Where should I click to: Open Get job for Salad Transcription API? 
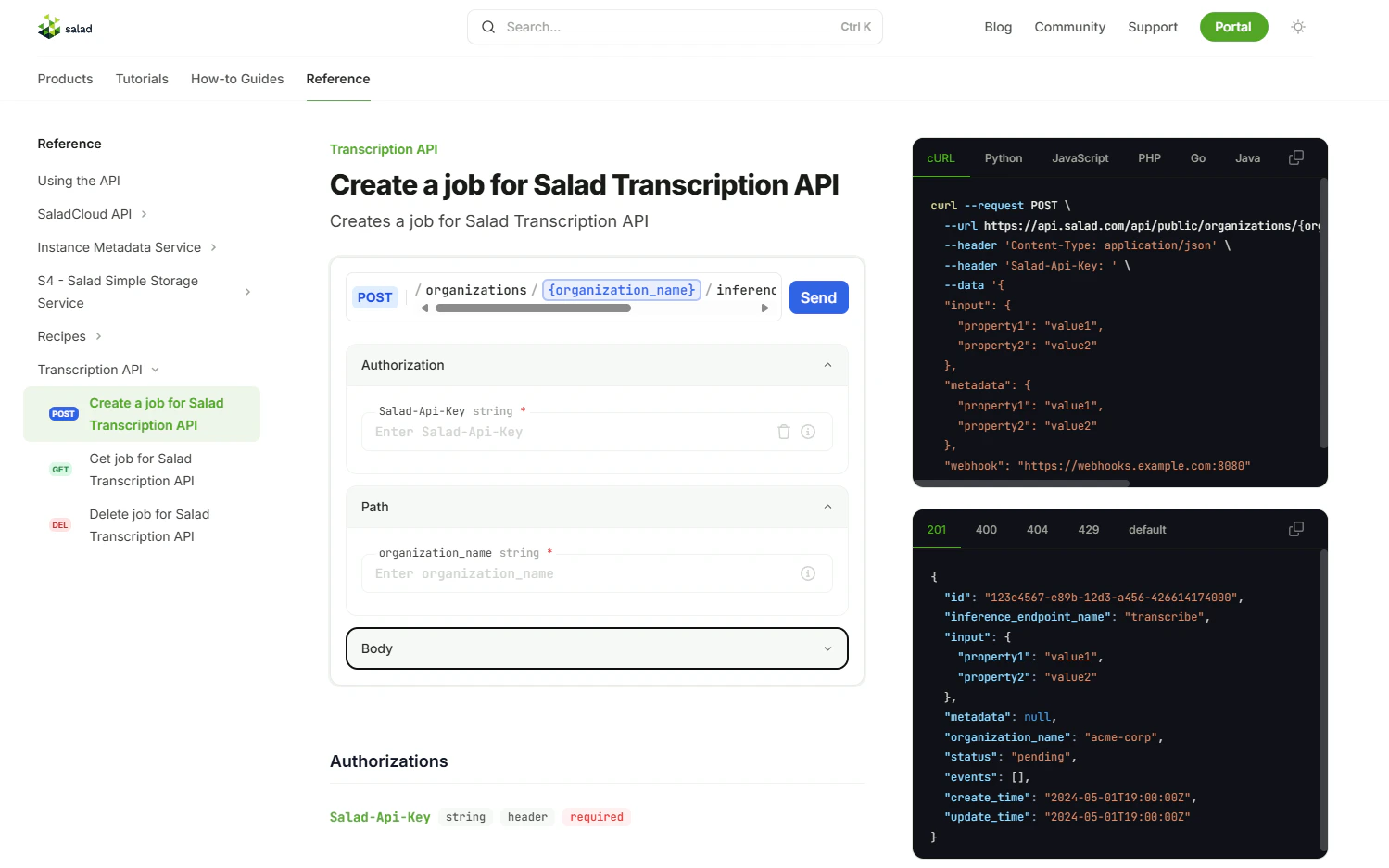[142, 470]
